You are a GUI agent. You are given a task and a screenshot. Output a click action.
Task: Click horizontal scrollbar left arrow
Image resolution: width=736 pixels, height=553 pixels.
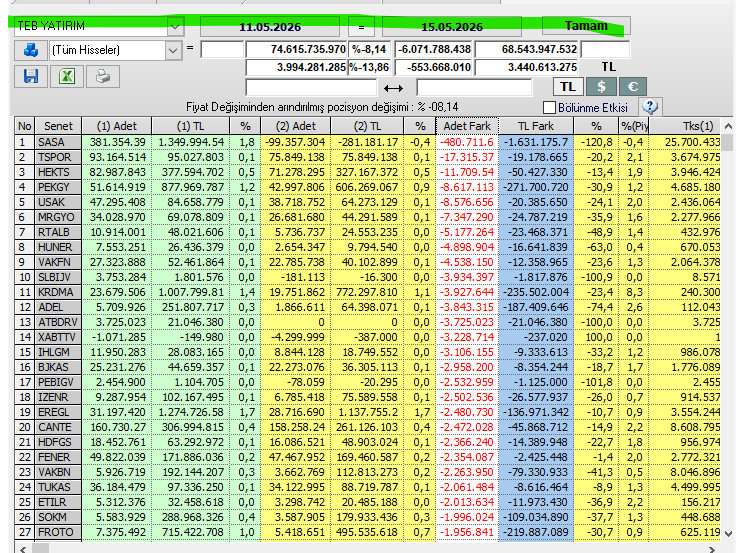pyautogui.click(x=23, y=549)
